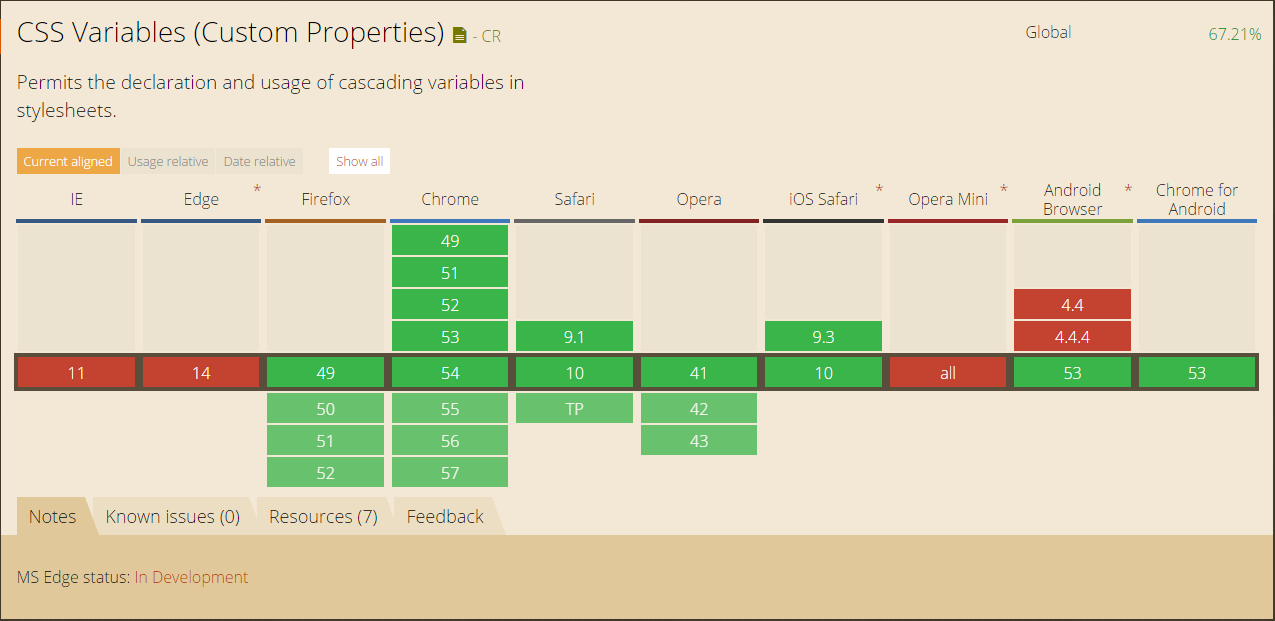Select Chrome version 55 cell
The height and width of the screenshot is (621, 1275).
(x=450, y=408)
